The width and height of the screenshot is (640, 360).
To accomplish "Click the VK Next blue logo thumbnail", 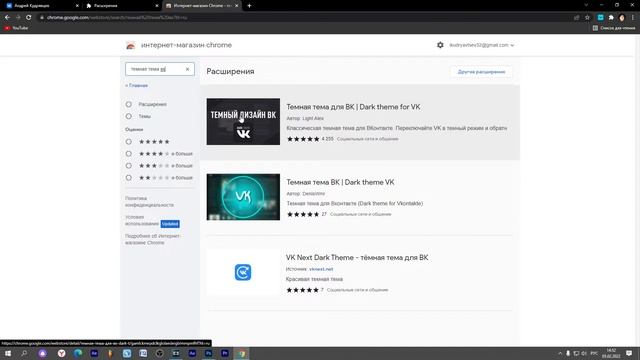I will point(243,272).
